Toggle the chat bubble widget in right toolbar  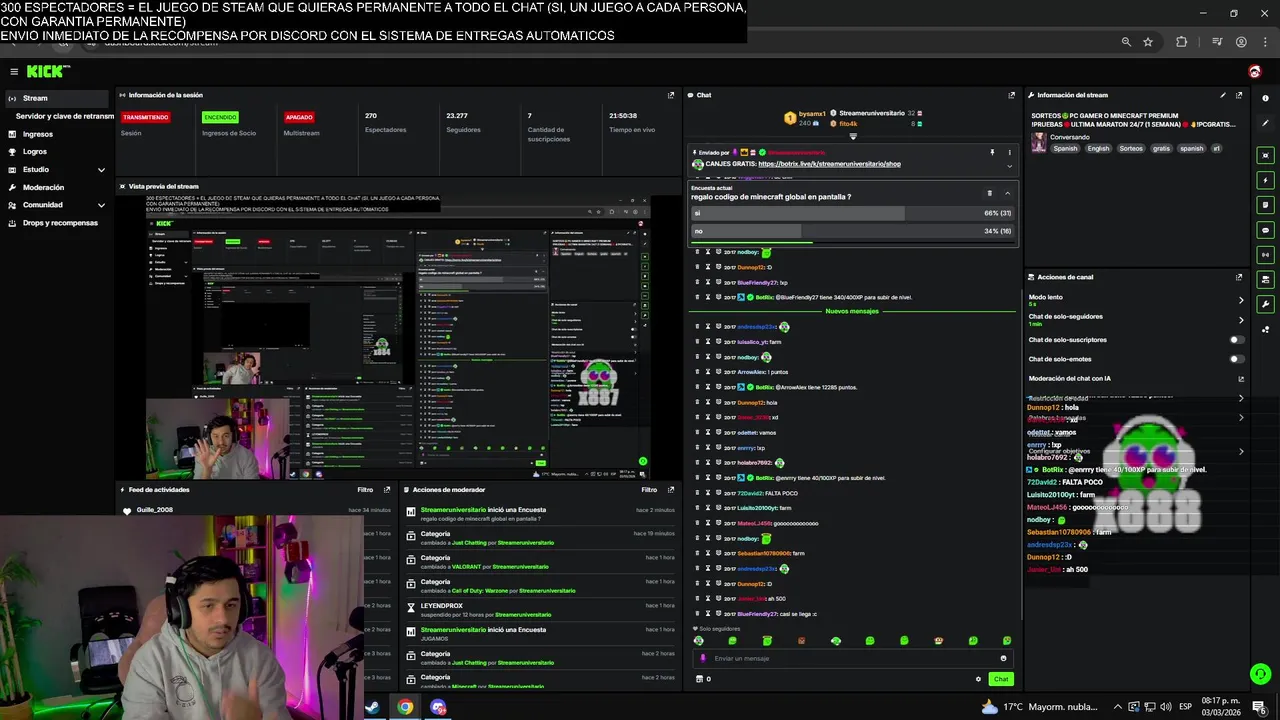coord(1266,230)
